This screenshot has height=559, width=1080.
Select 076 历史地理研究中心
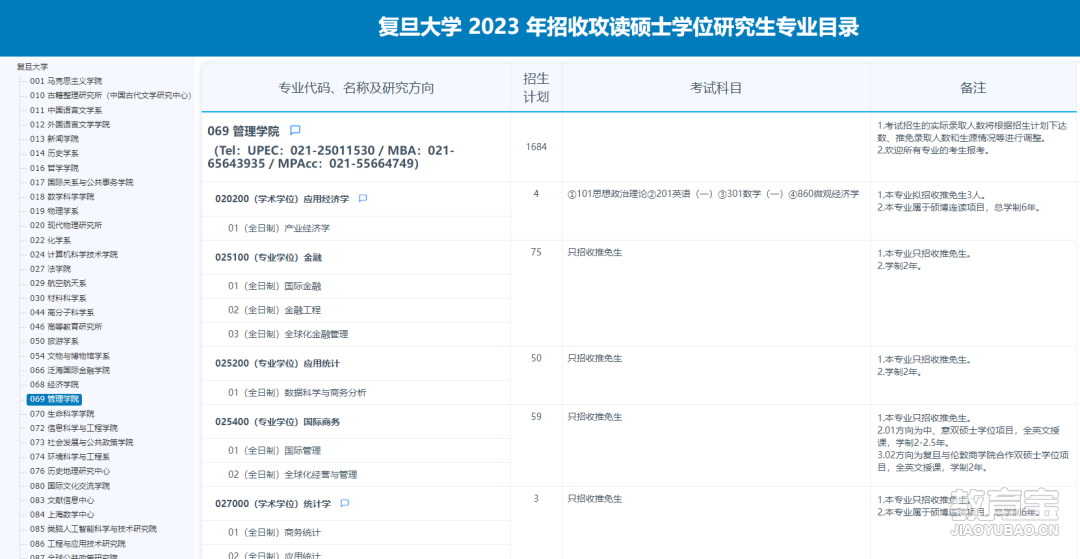click(70, 472)
